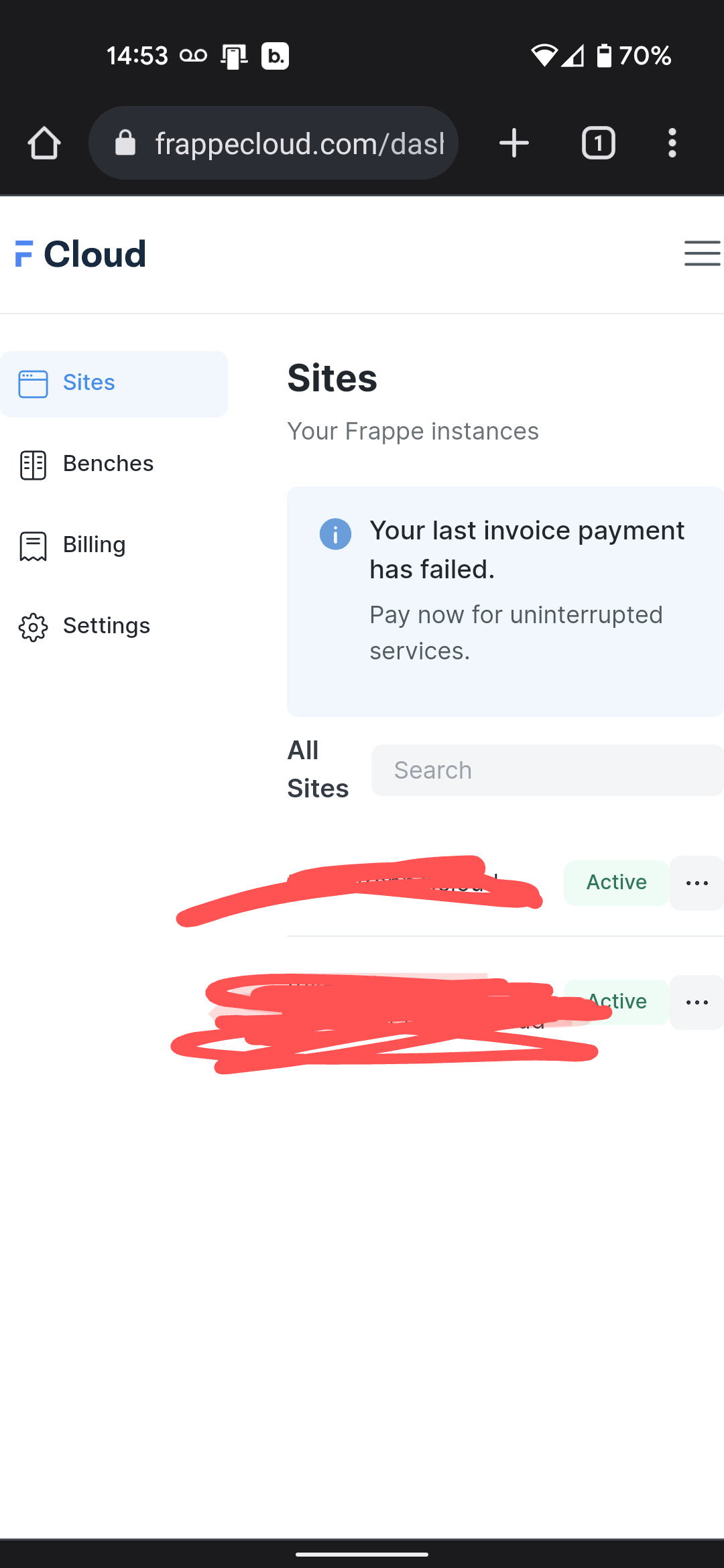The width and height of the screenshot is (724, 1568).
Task: Open the second site's three-dot options menu
Action: [696, 1002]
